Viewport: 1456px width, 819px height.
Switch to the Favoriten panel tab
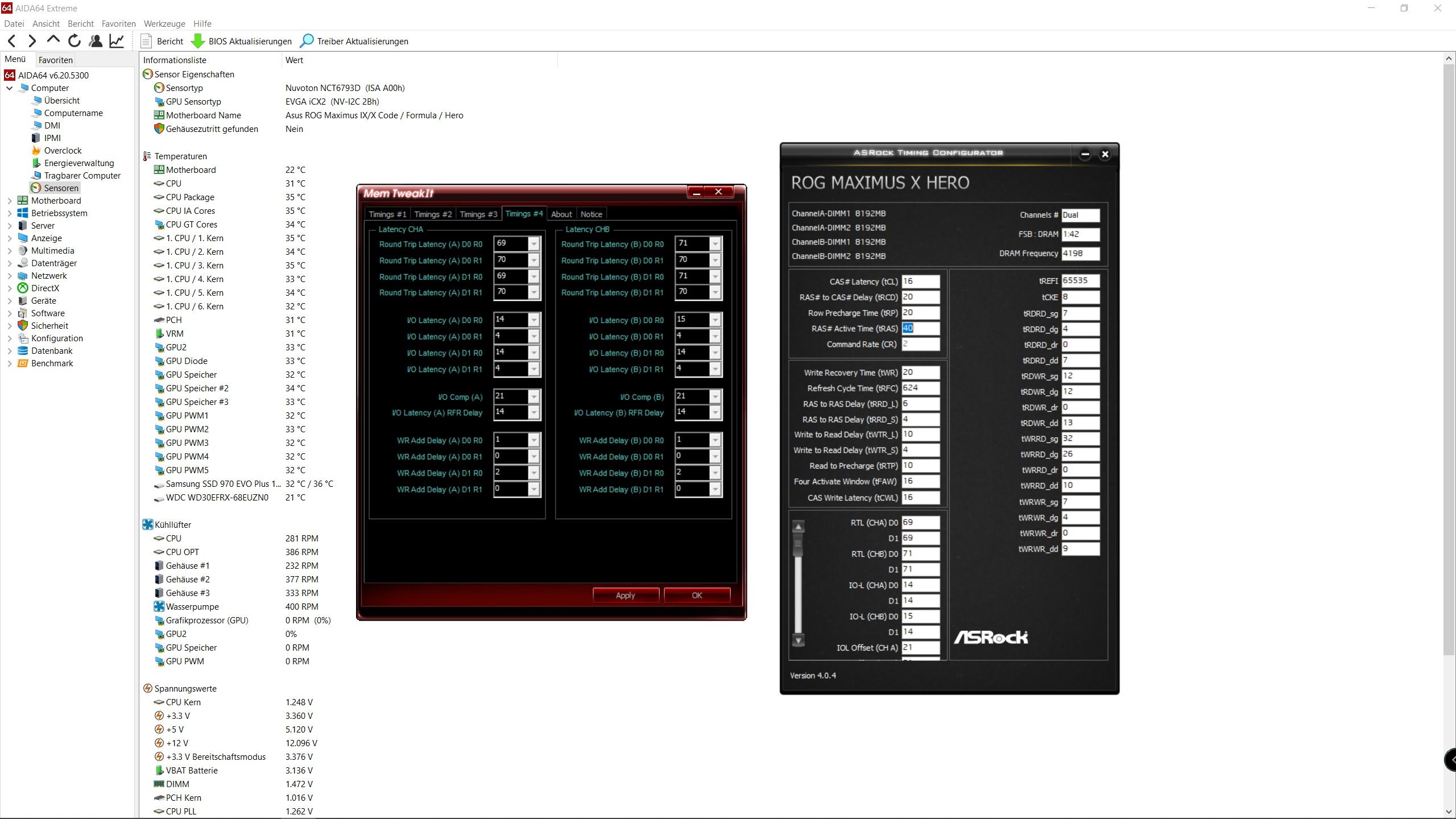point(56,60)
